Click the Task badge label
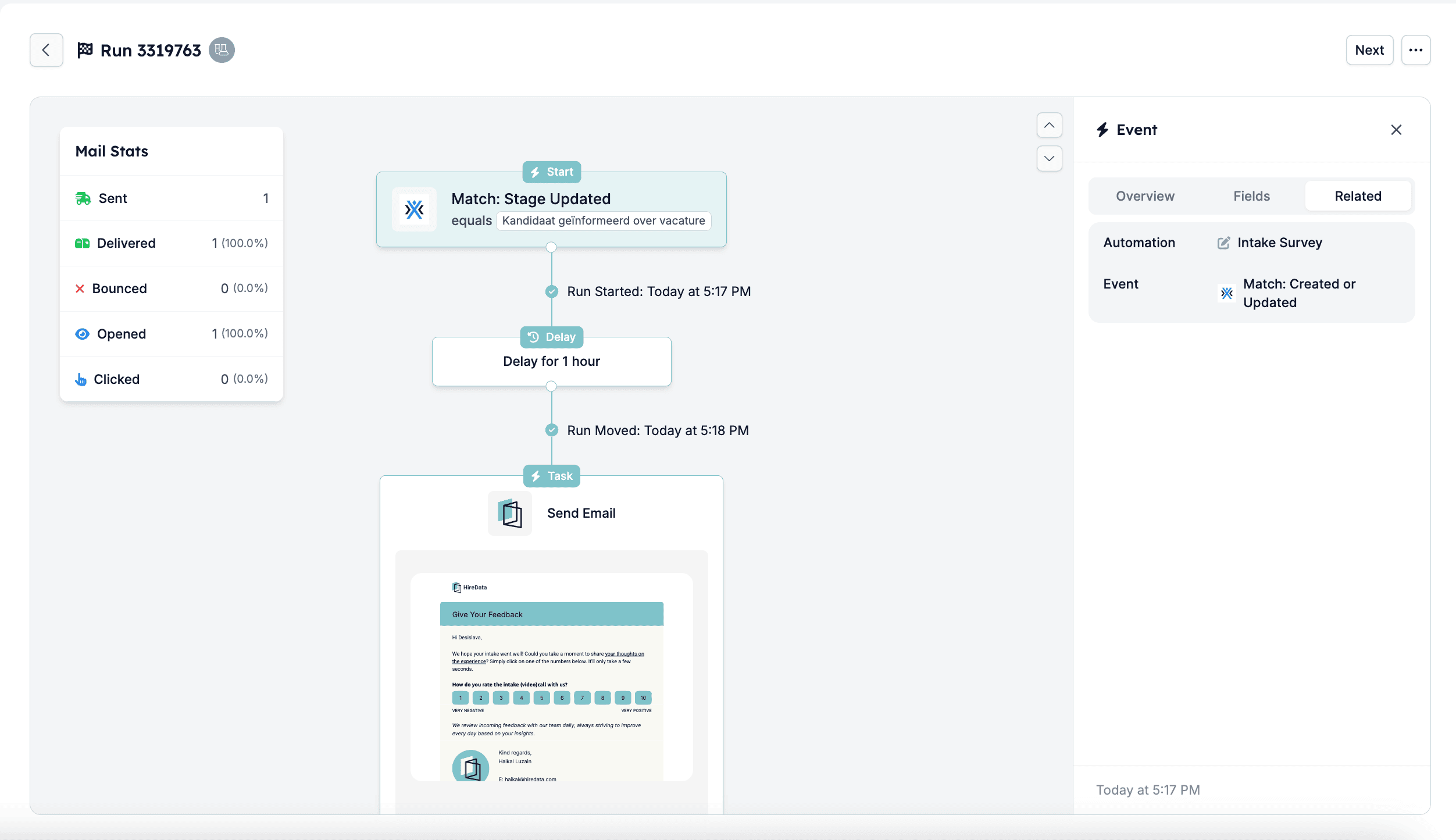The width and height of the screenshot is (1456, 840). coord(551,476)
